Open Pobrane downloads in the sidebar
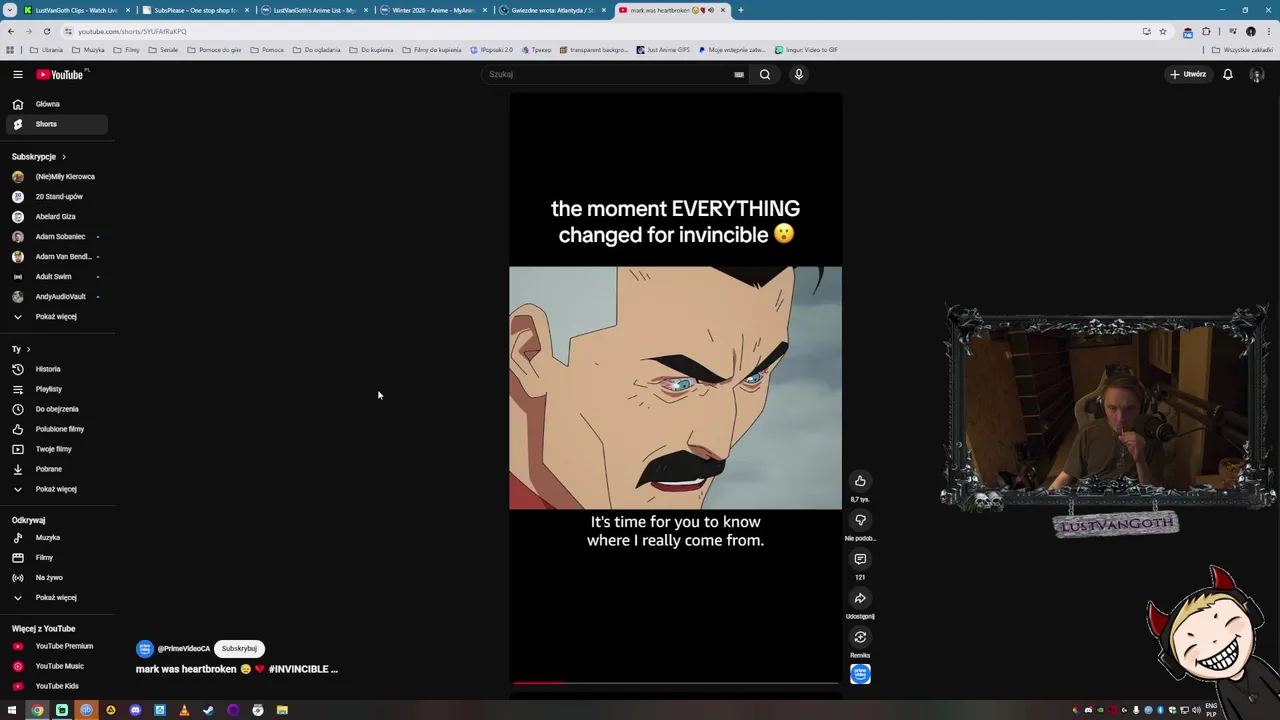 point(55,469)
